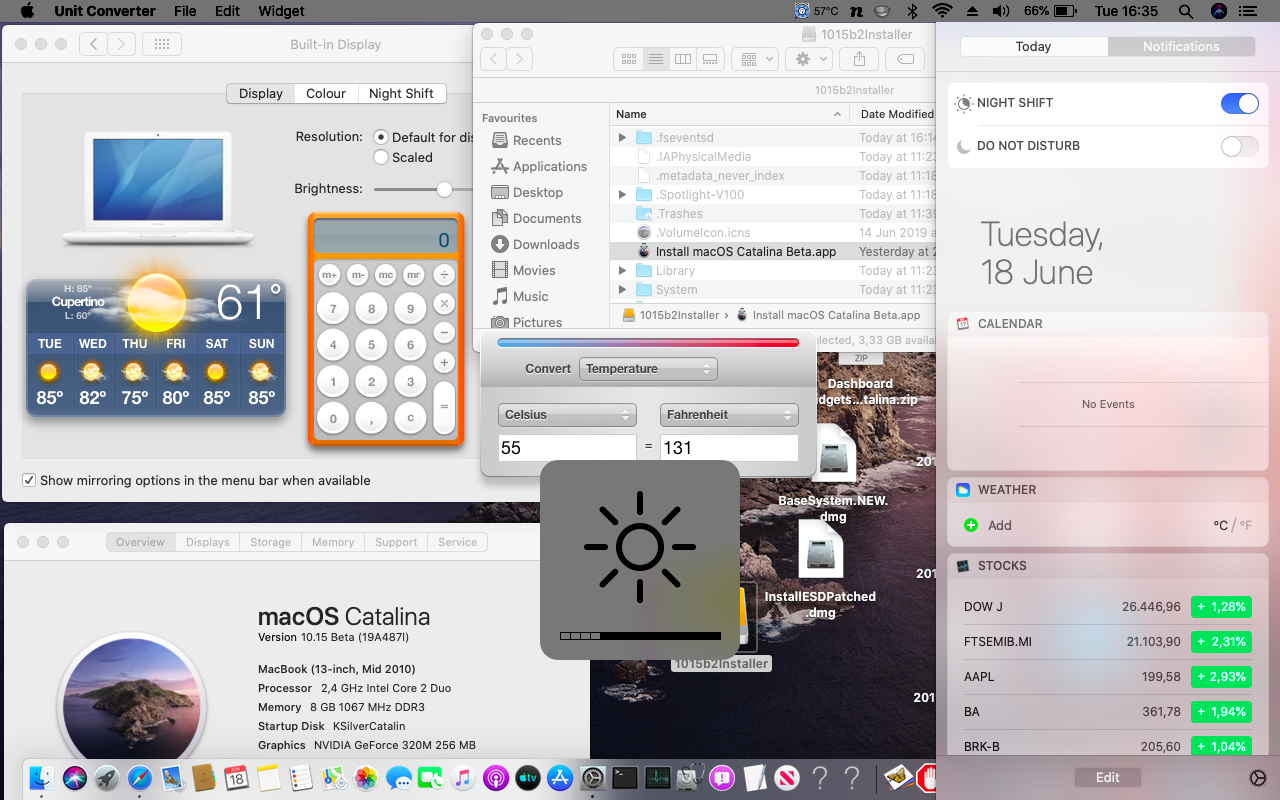The width and height of the screenshot is (1280, 800).
Task: Click the Finder Share toolbar icon
Action: [859, 59]
